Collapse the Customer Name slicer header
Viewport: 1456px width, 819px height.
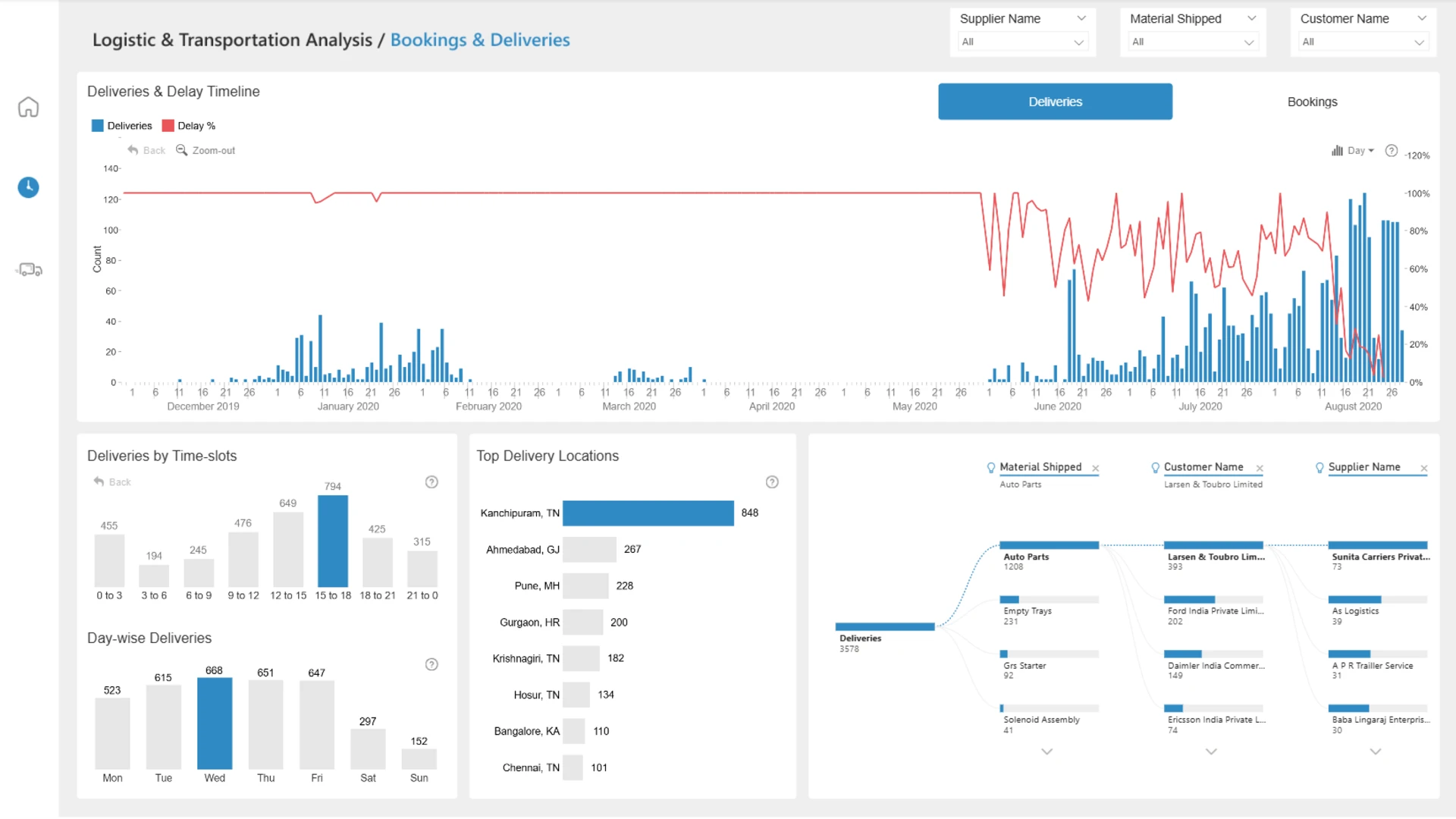(x=1422, y=18)
